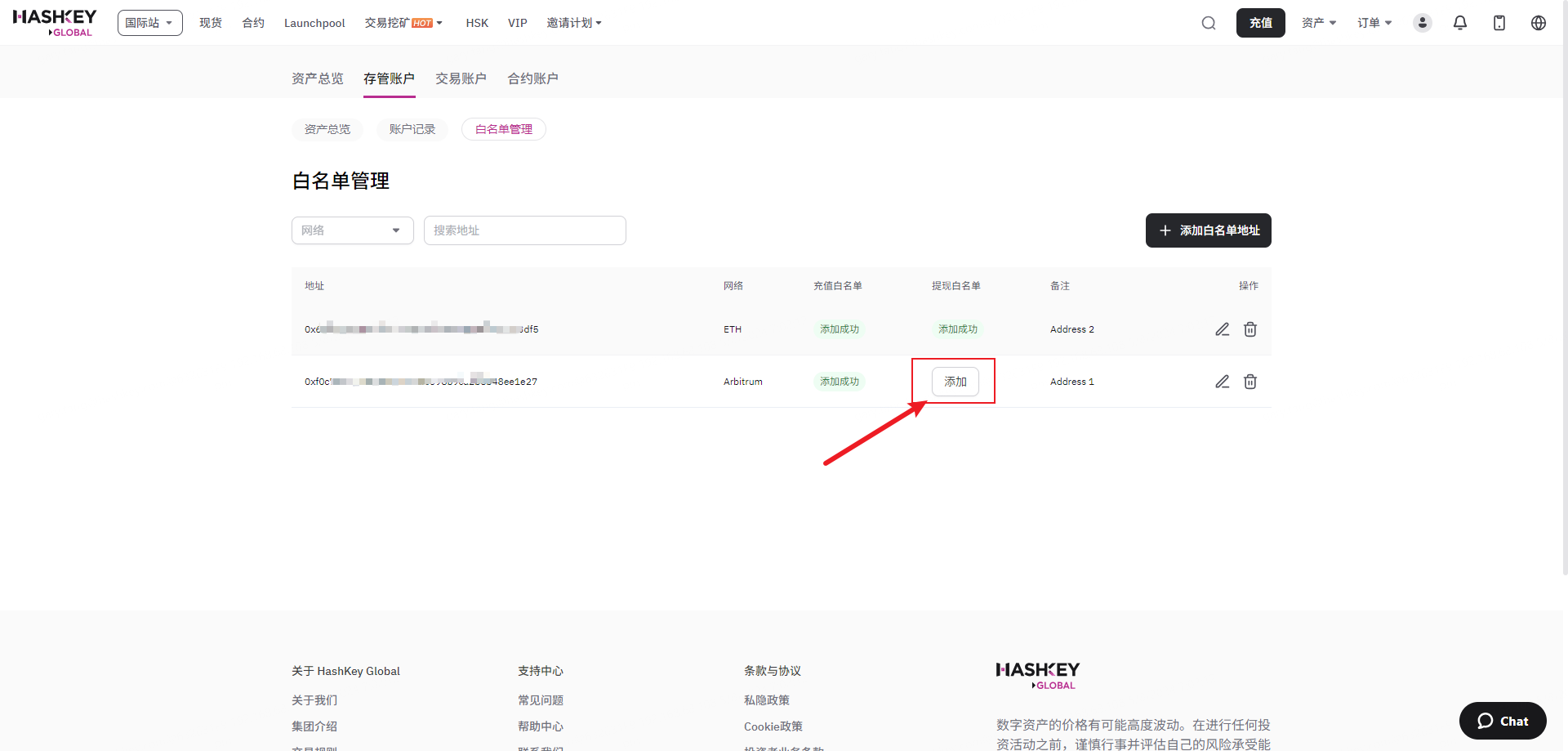The width and height of the screenshot is (1568, 751).
Task: Click the ETH address ending df5
Action: point(421,329)
